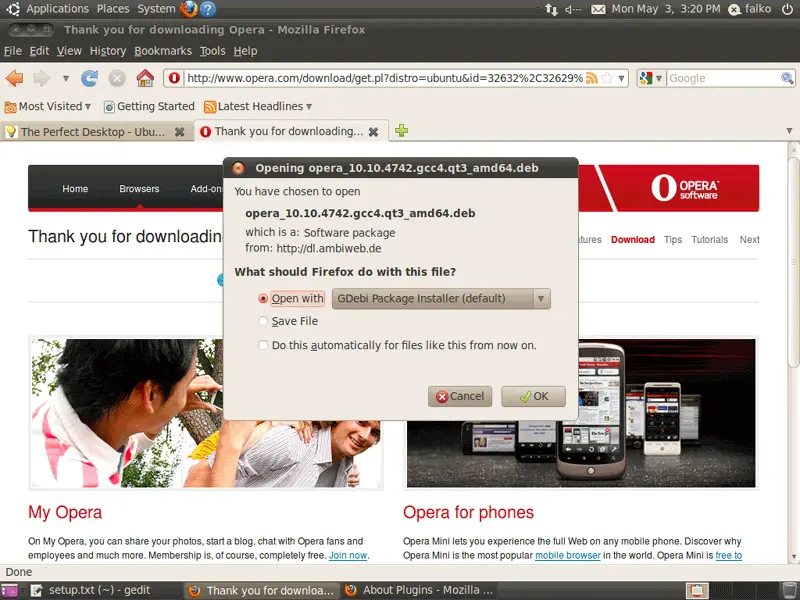Screen dimensions: 800x600
Task: Click the Download link on Opera page
Action: point(633,240)
